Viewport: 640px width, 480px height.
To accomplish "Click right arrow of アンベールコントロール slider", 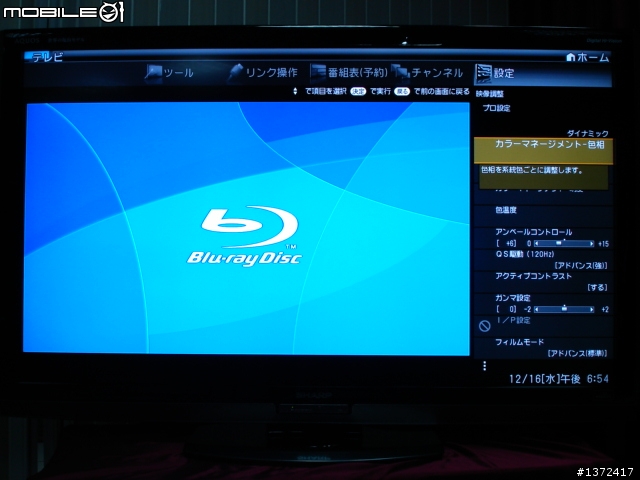I will click(x=591, y=244).
